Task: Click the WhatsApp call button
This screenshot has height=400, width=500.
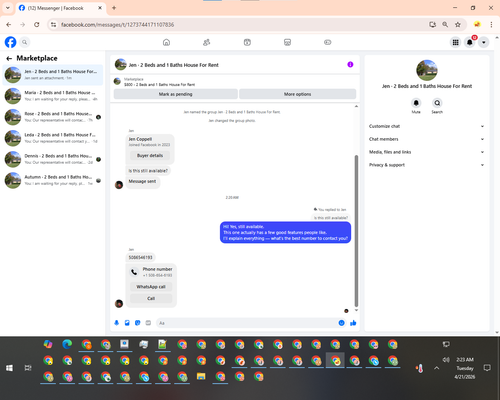Action: pyautogui.click(x=151, y=287)
